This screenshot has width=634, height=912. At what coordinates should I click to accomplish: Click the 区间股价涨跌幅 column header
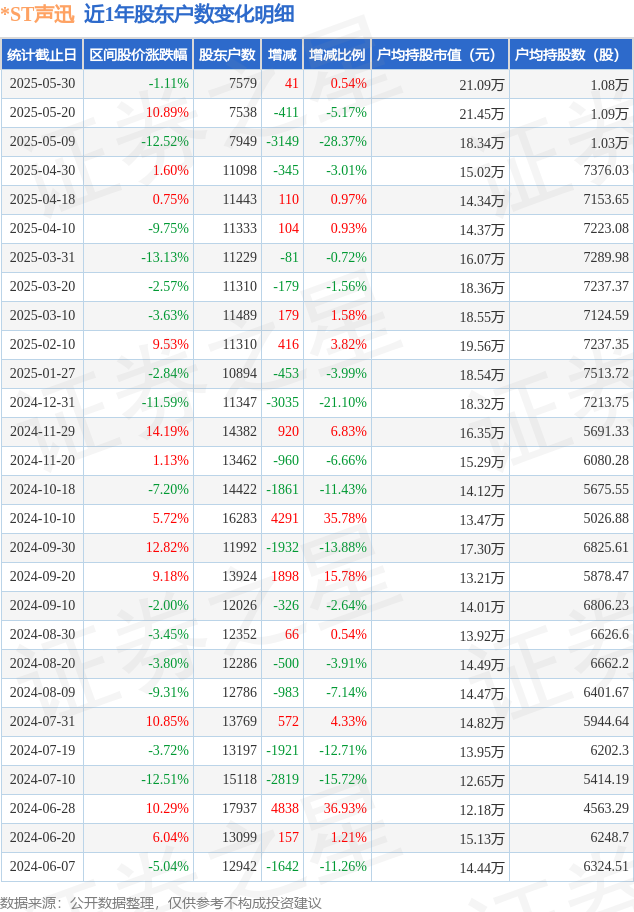point(138,55)
